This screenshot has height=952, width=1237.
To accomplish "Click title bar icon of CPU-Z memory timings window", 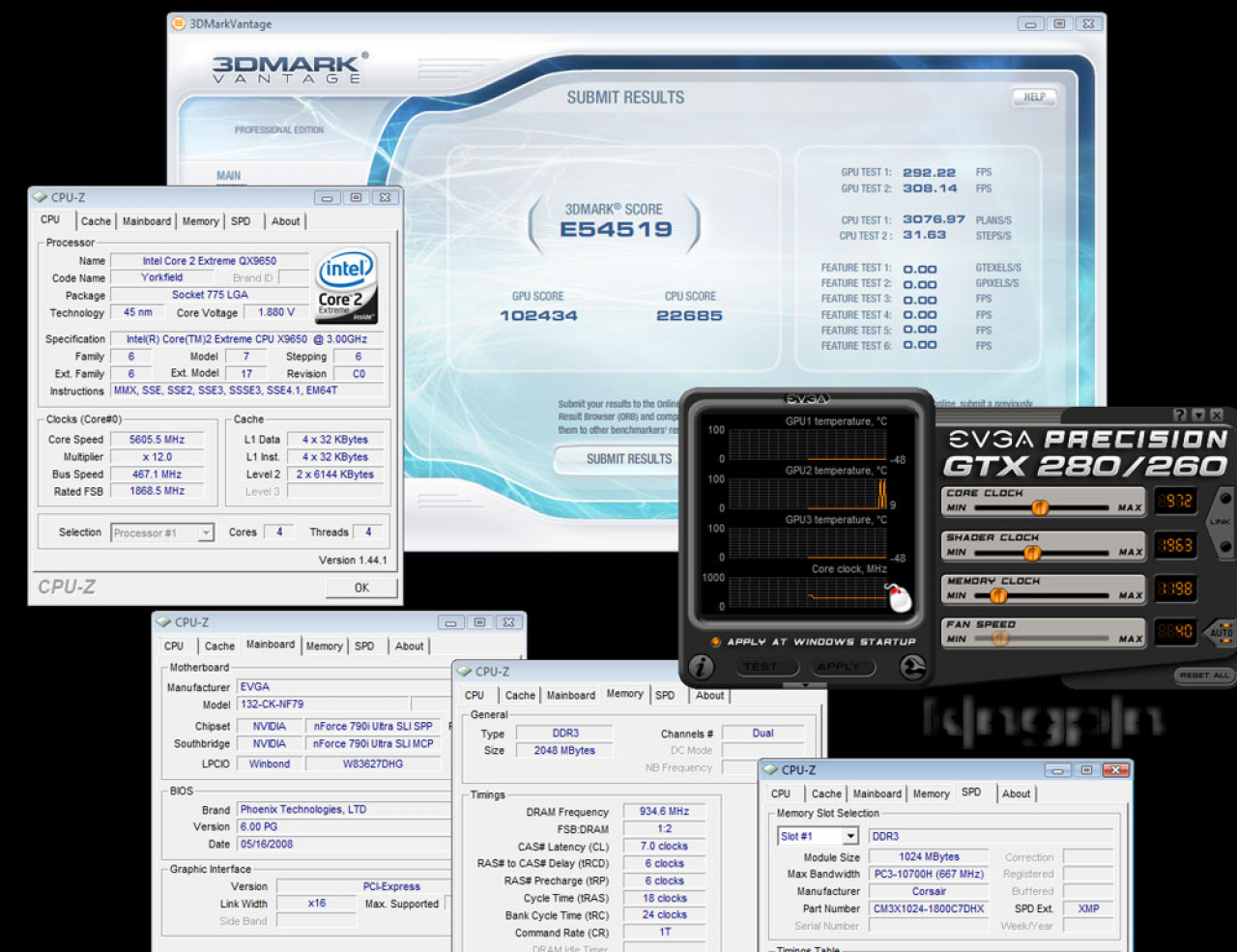I will point(465,672).
